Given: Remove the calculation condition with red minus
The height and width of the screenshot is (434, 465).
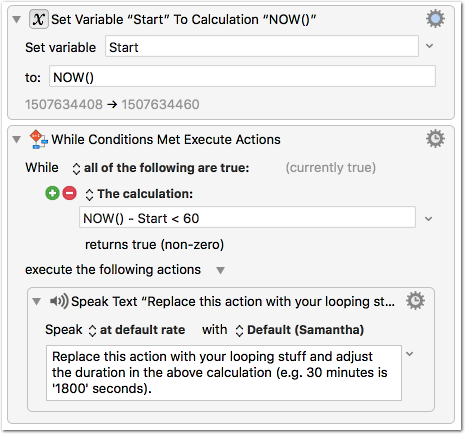Looking at the screenshot, I should (69, 193).
